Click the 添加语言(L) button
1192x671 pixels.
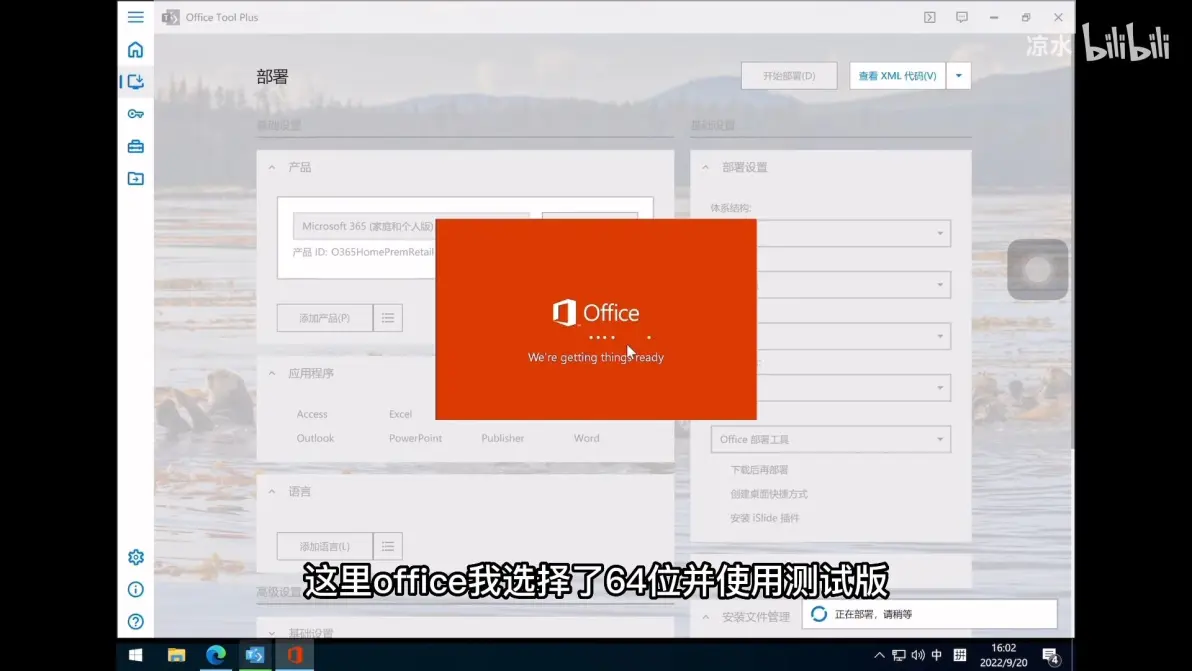coord(325,546)
